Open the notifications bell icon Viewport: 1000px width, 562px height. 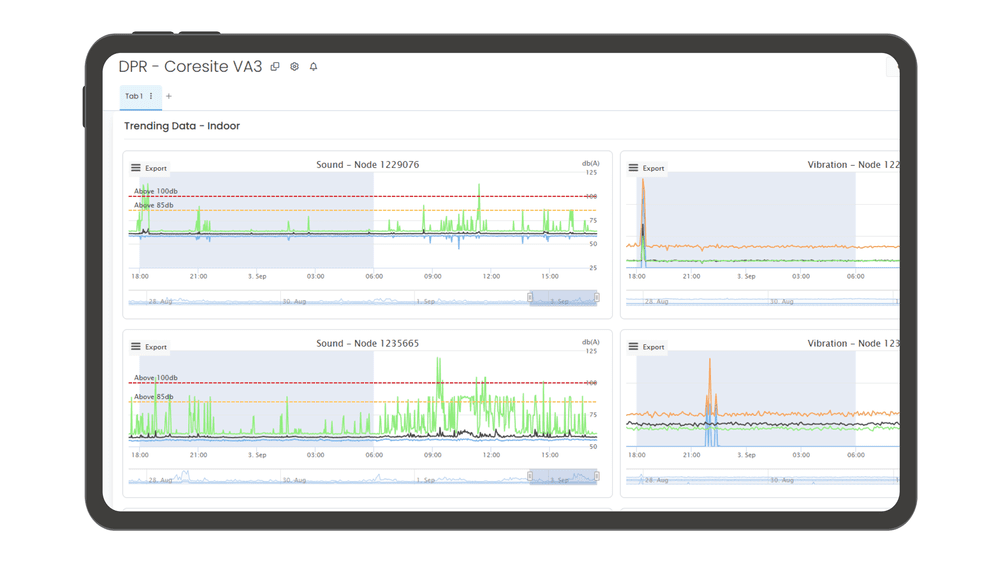[x=313, y=66]
